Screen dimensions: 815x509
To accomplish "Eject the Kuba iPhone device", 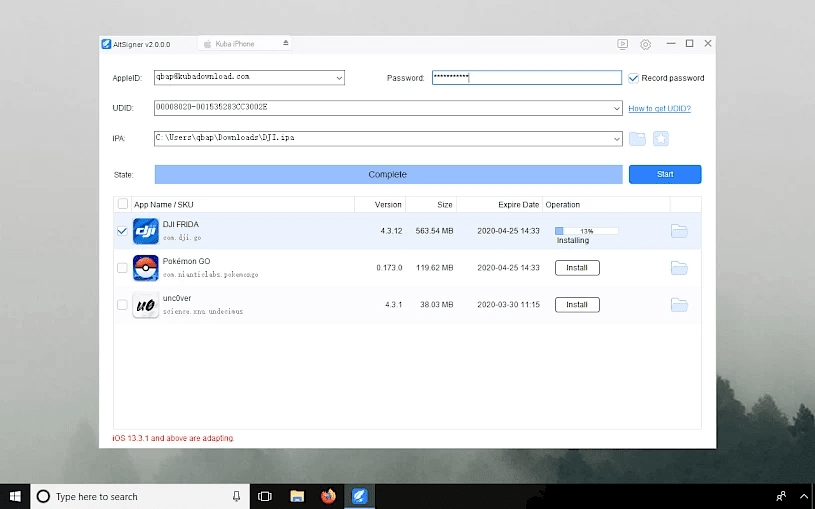I will coord(285,43).
